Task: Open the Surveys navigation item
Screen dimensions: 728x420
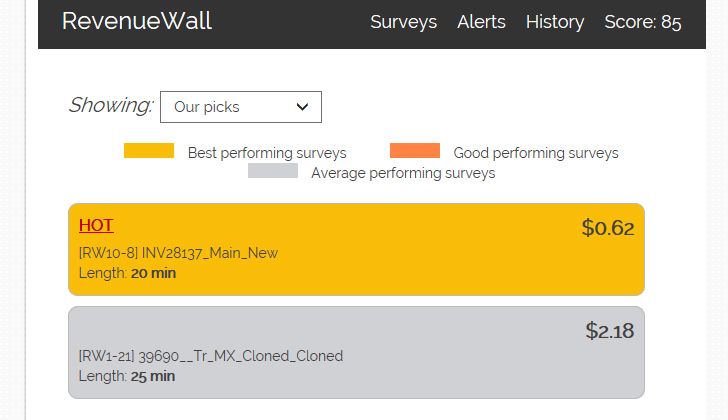Action: (403, 22)
